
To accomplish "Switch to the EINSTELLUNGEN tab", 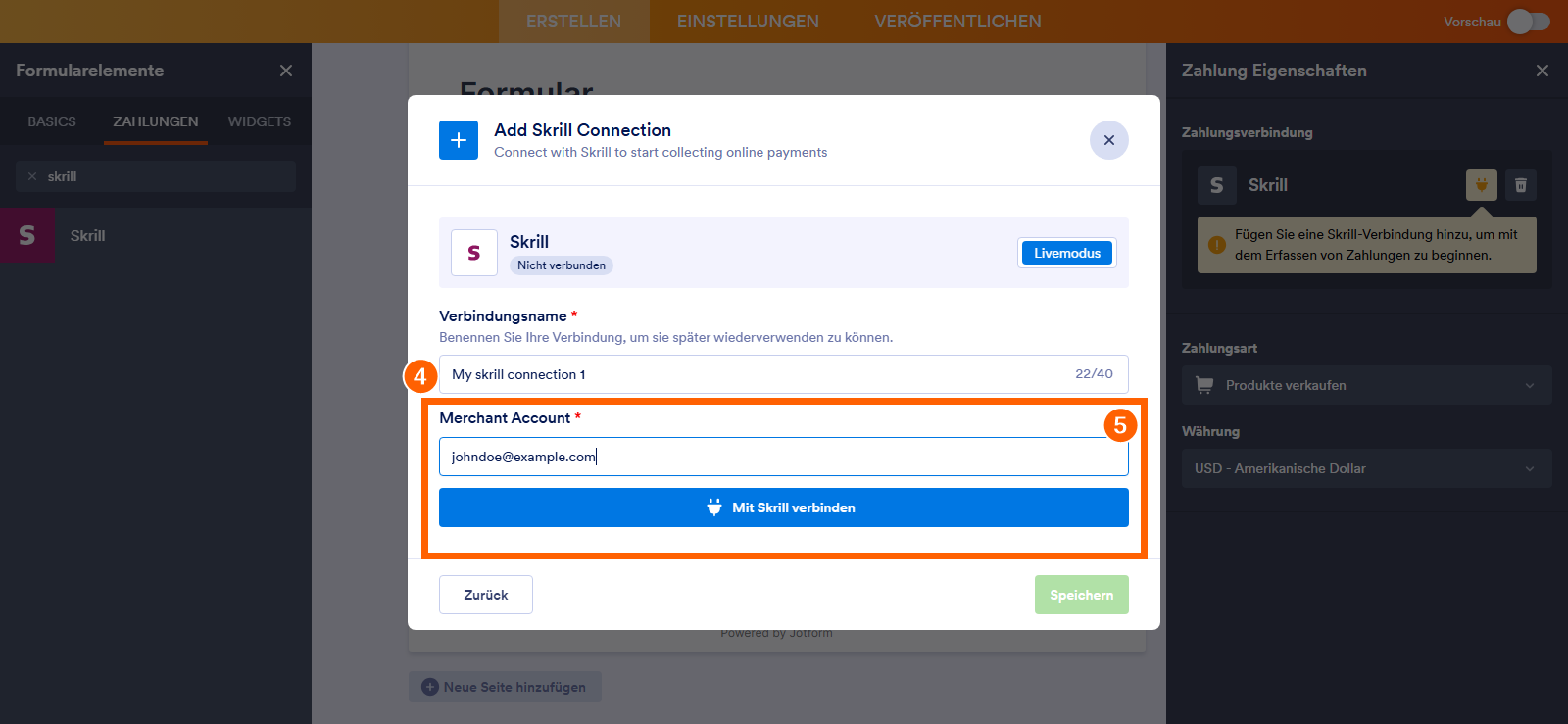I will 748,22.
